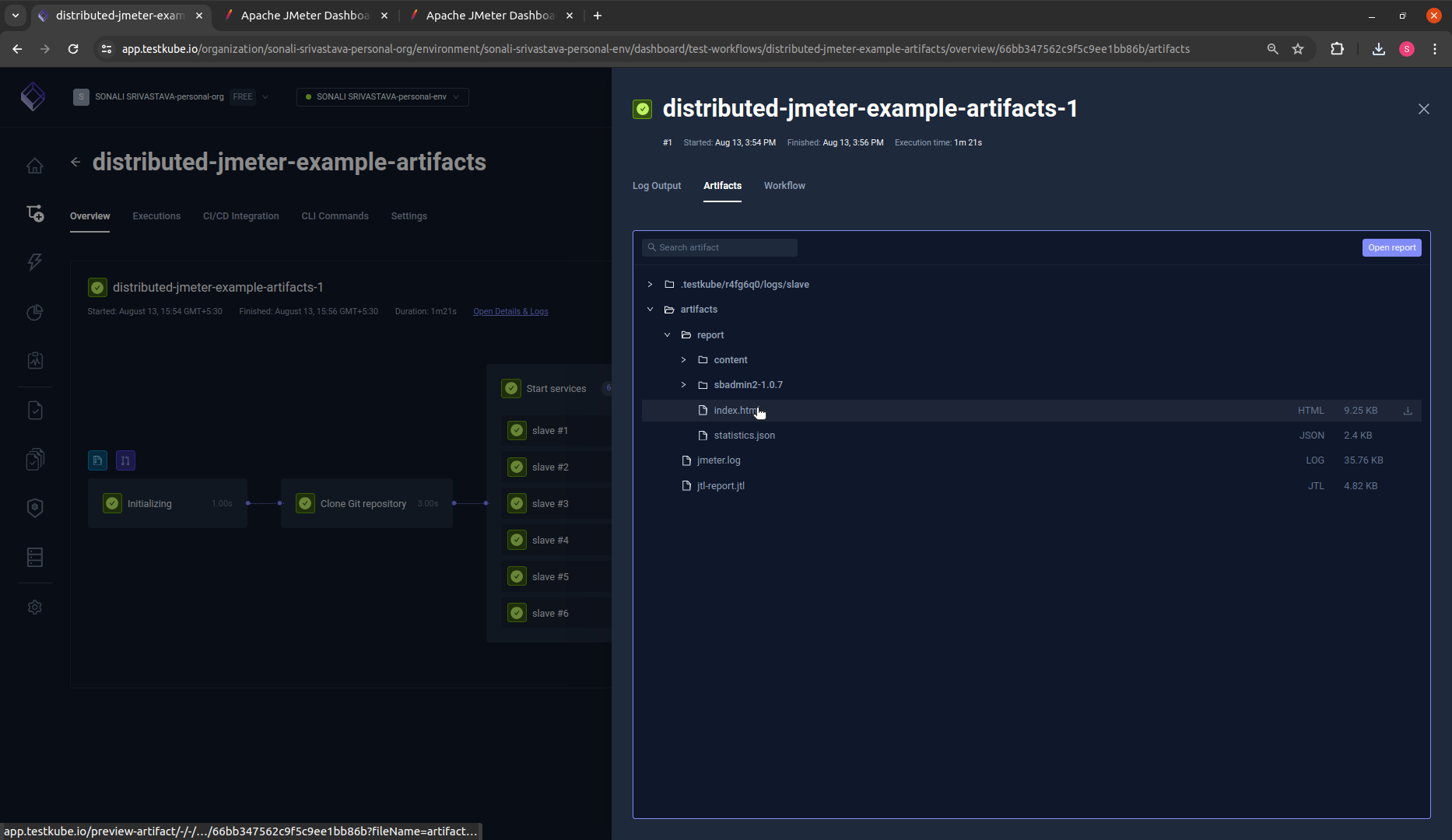The width and height of the screenshot is (1452, 840).
Task: Click the green status check on Start services node
Action: (511, 388)
